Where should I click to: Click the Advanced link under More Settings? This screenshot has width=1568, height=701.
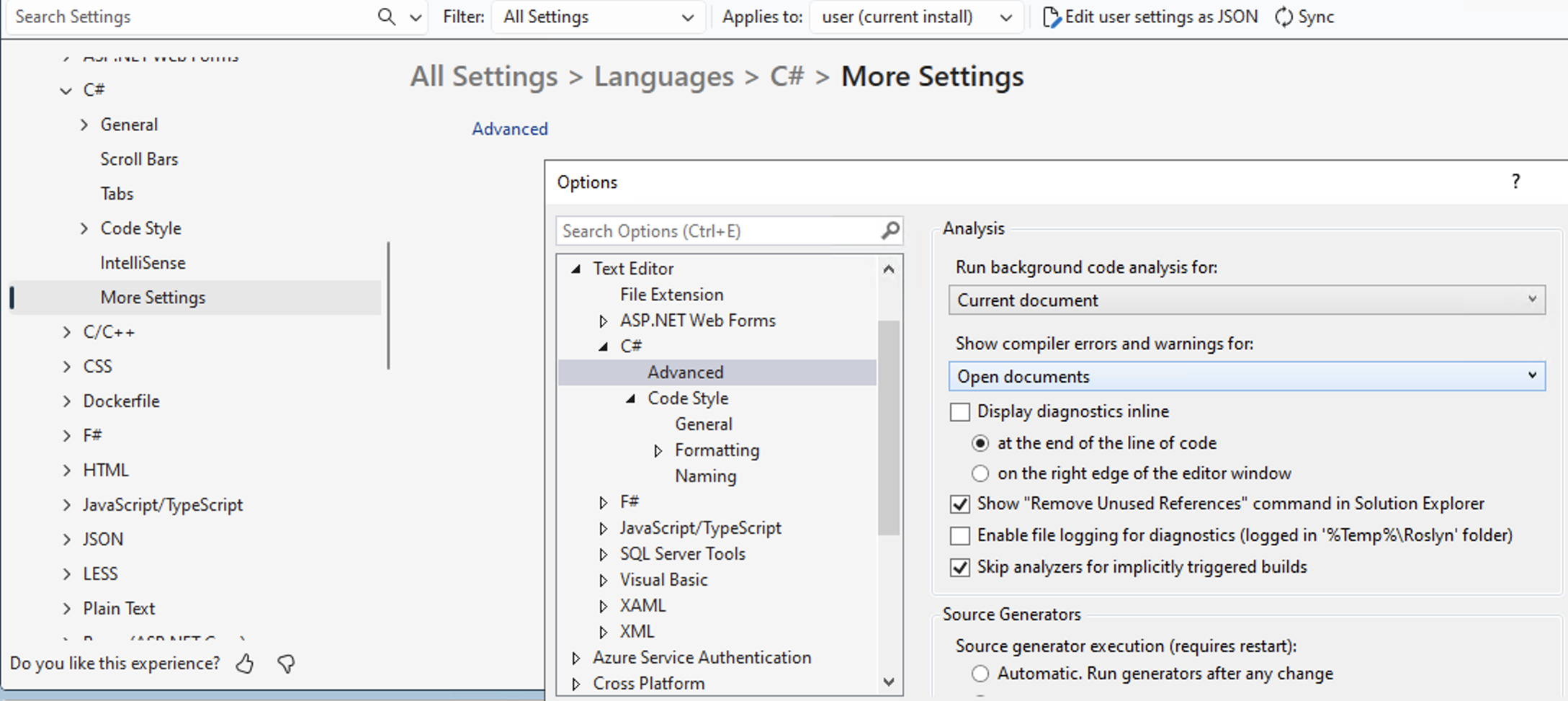pyautogui.click(x=509, y=129)
